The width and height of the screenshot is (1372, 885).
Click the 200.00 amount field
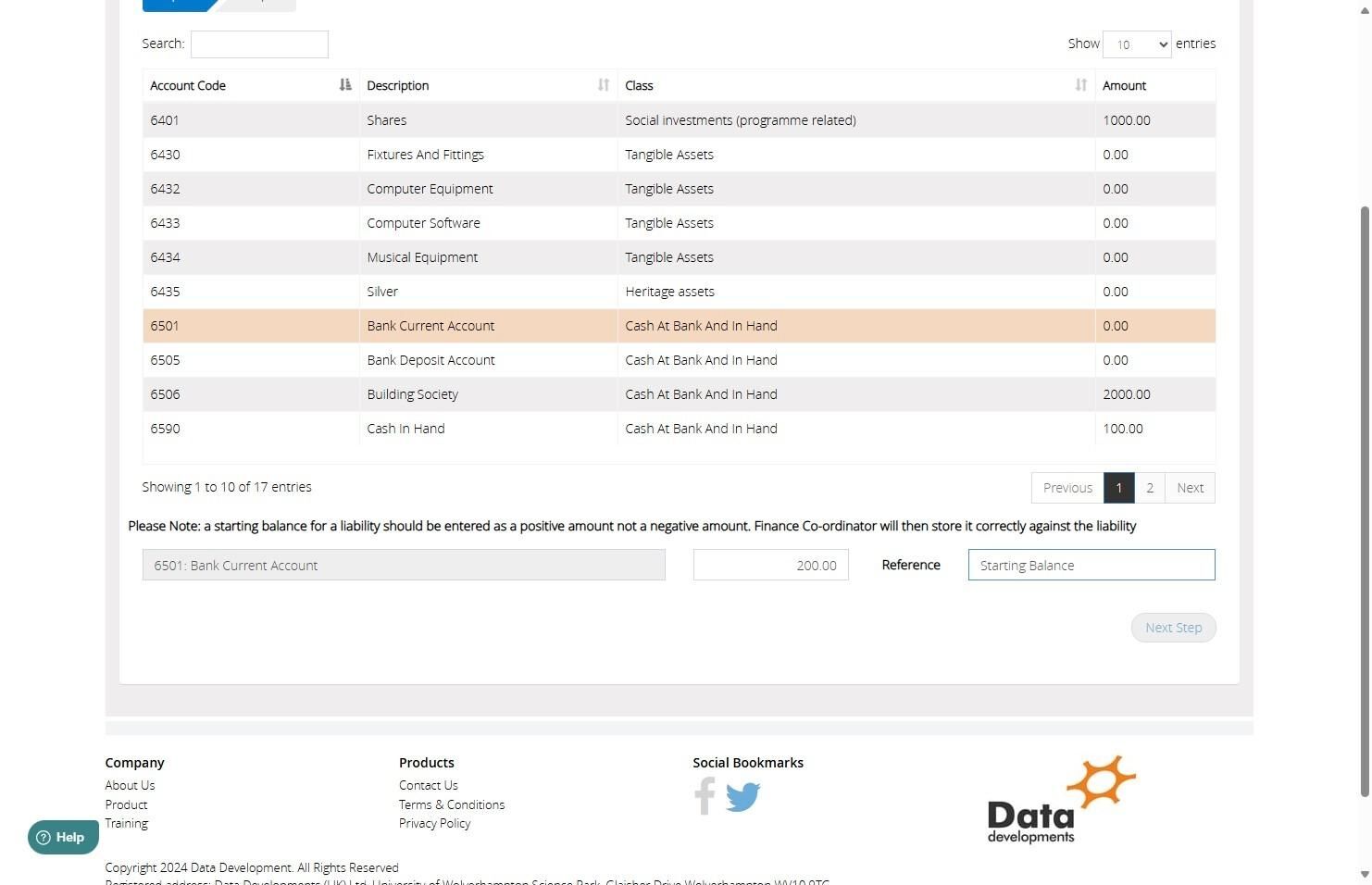coord(771,565)
